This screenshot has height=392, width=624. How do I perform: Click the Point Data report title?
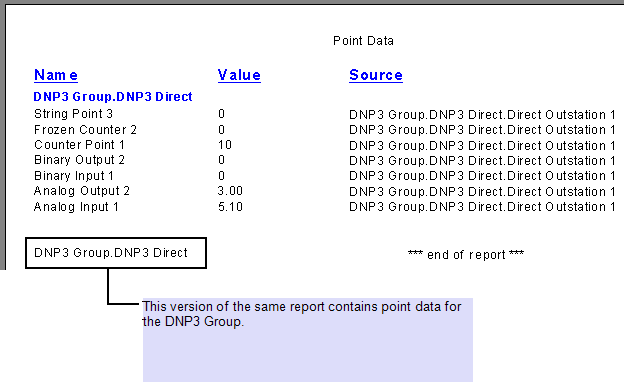(363, 41)
